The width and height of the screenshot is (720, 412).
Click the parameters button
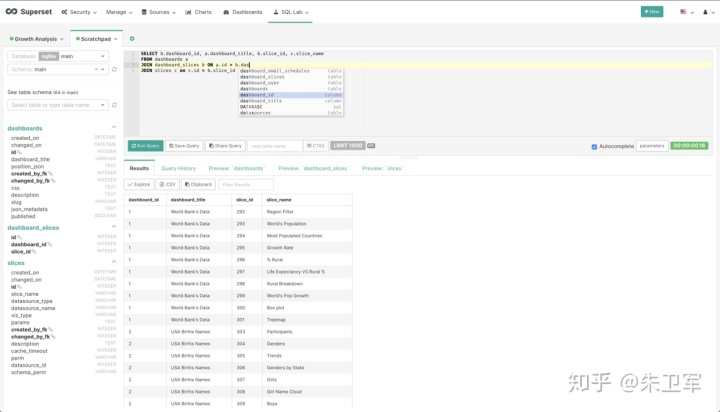(x=652, y=146)
